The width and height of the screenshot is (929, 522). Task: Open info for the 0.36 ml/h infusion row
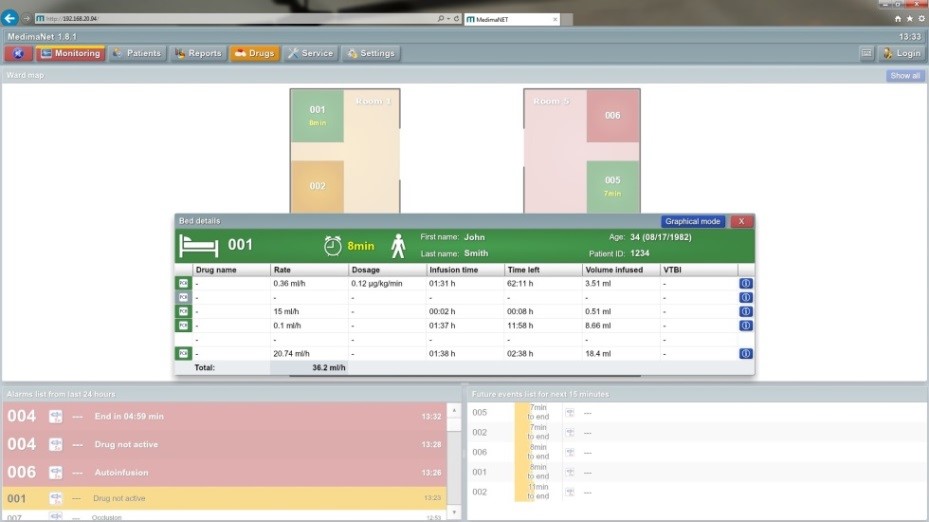tap(745, 283)
